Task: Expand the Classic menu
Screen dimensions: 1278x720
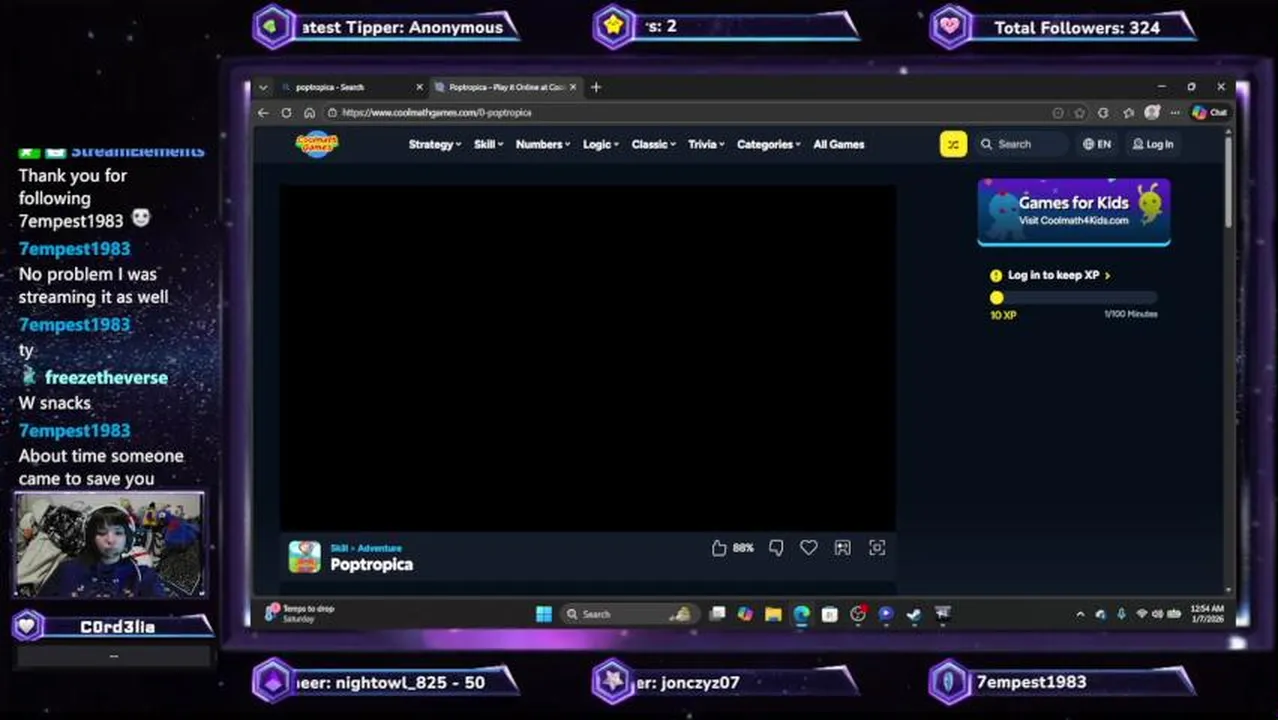Action: [x=654, y=144]
